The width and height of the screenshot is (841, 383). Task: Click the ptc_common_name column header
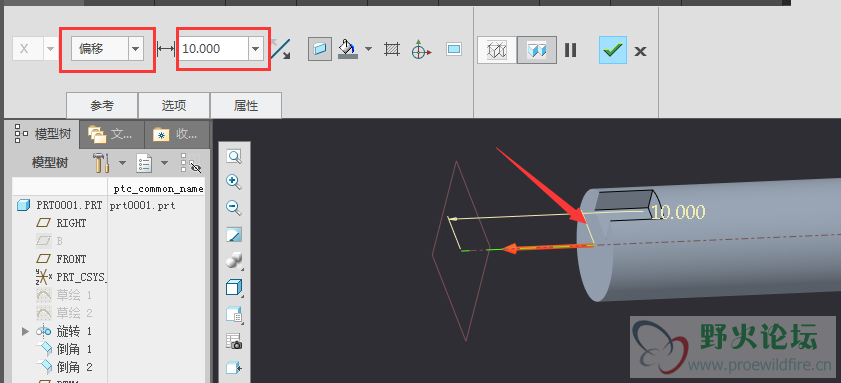click(x=158, y=188)
